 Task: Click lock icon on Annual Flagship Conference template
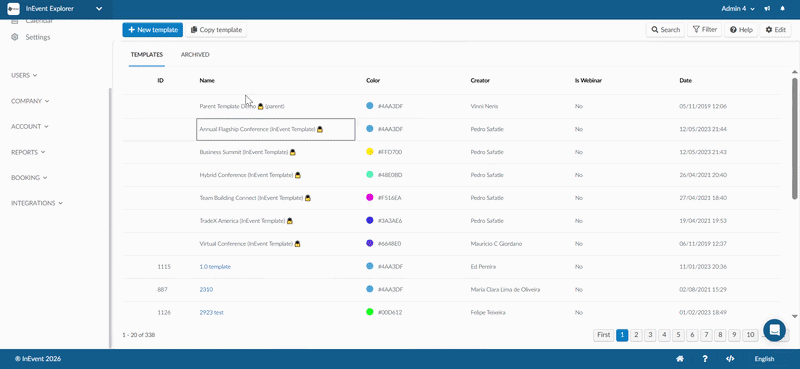[x=320, y=130]
